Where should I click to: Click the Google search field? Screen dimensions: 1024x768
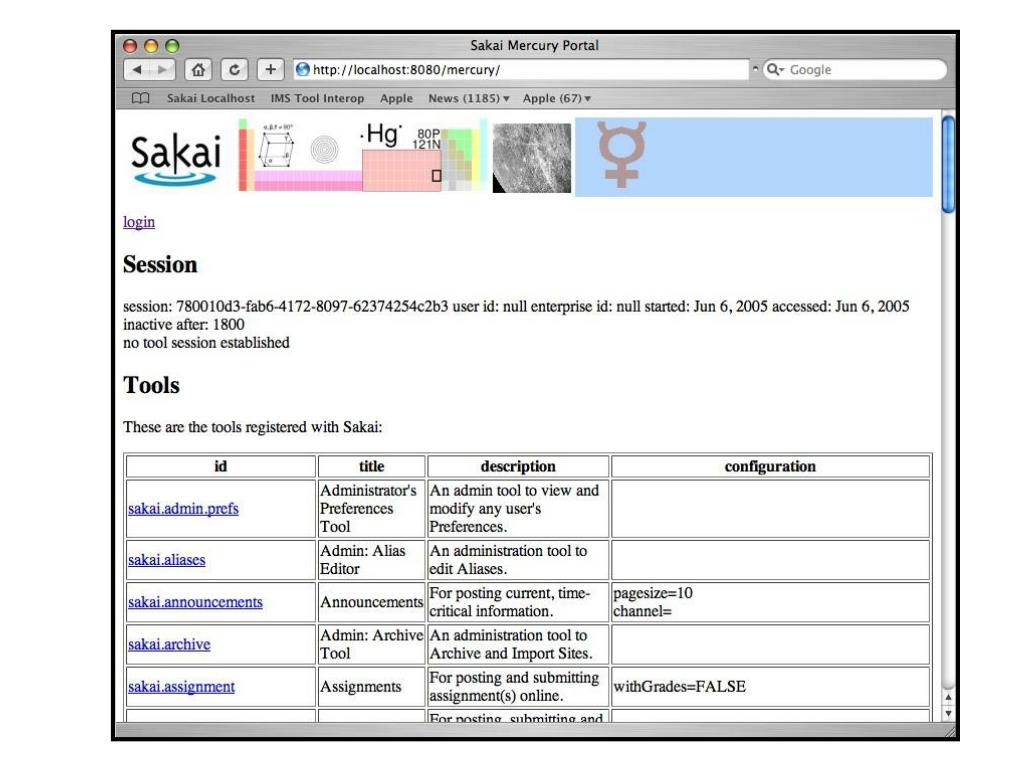[x=855, y=69]
